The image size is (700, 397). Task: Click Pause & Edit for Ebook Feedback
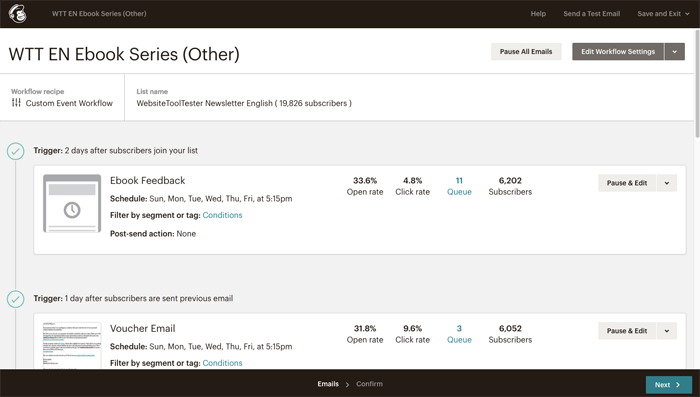point(627,183)
